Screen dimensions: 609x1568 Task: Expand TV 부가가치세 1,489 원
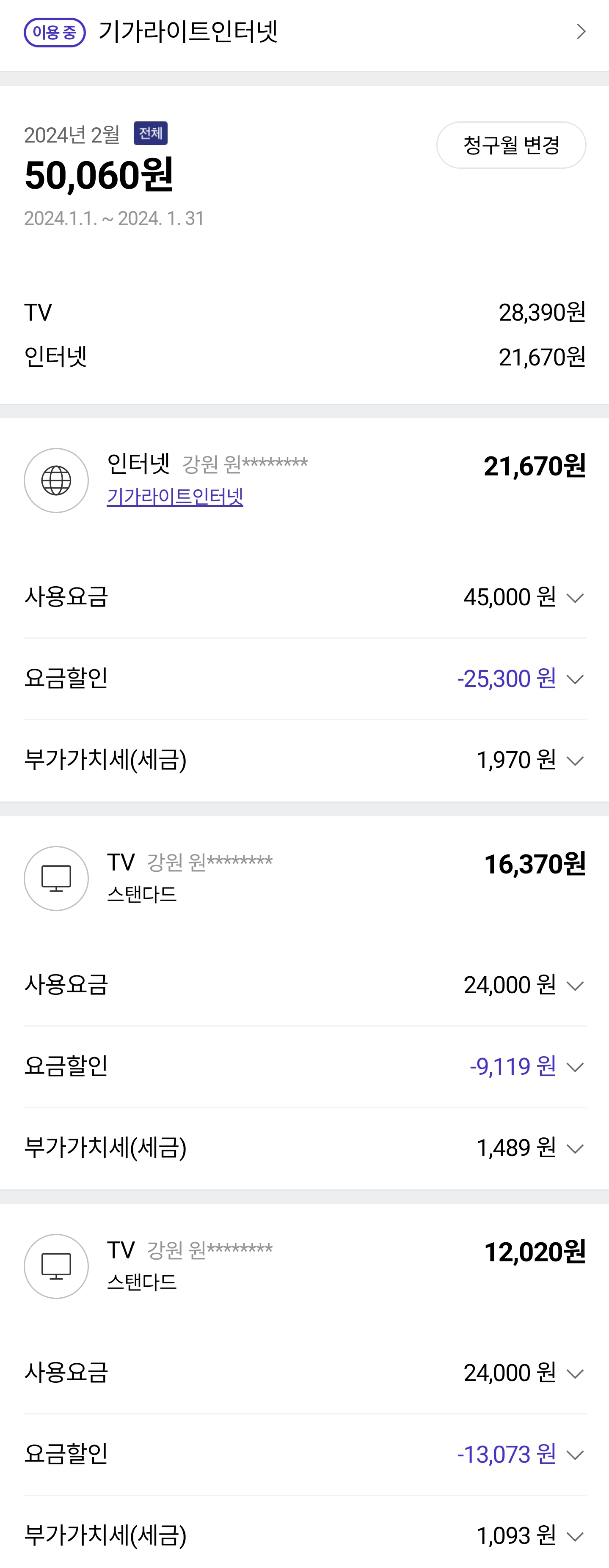[575, 1148]
